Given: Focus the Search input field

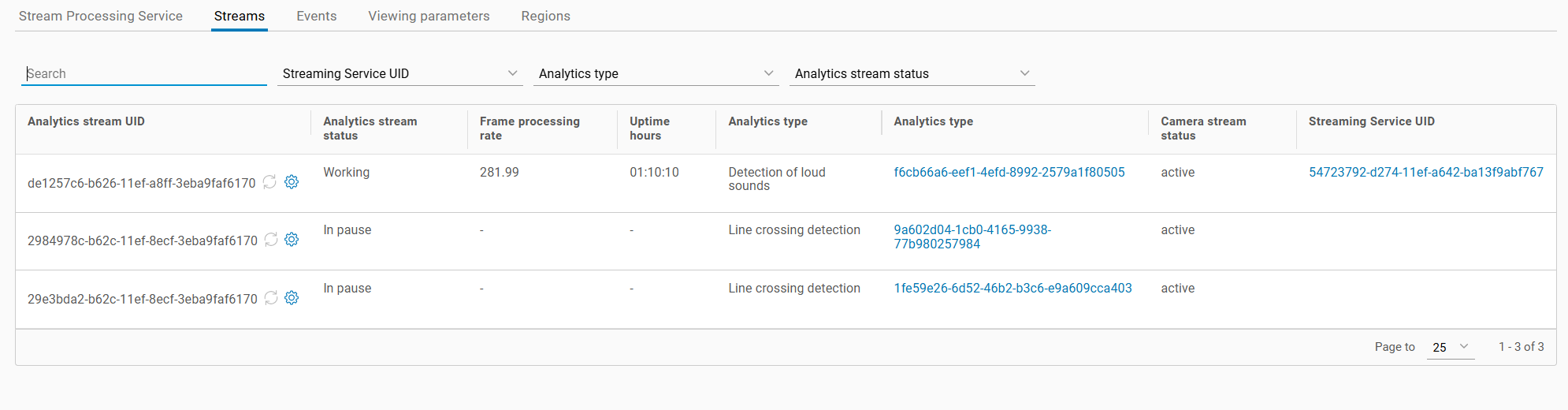Looking at the screenshot, I should [x=144, y=73].
